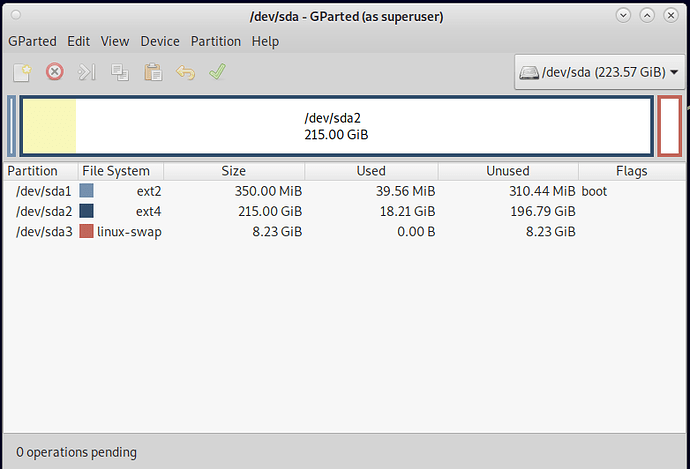The image size is (690, 469).
Task: Click the window menu circle in title bar
Action: (x=16, y=15)
